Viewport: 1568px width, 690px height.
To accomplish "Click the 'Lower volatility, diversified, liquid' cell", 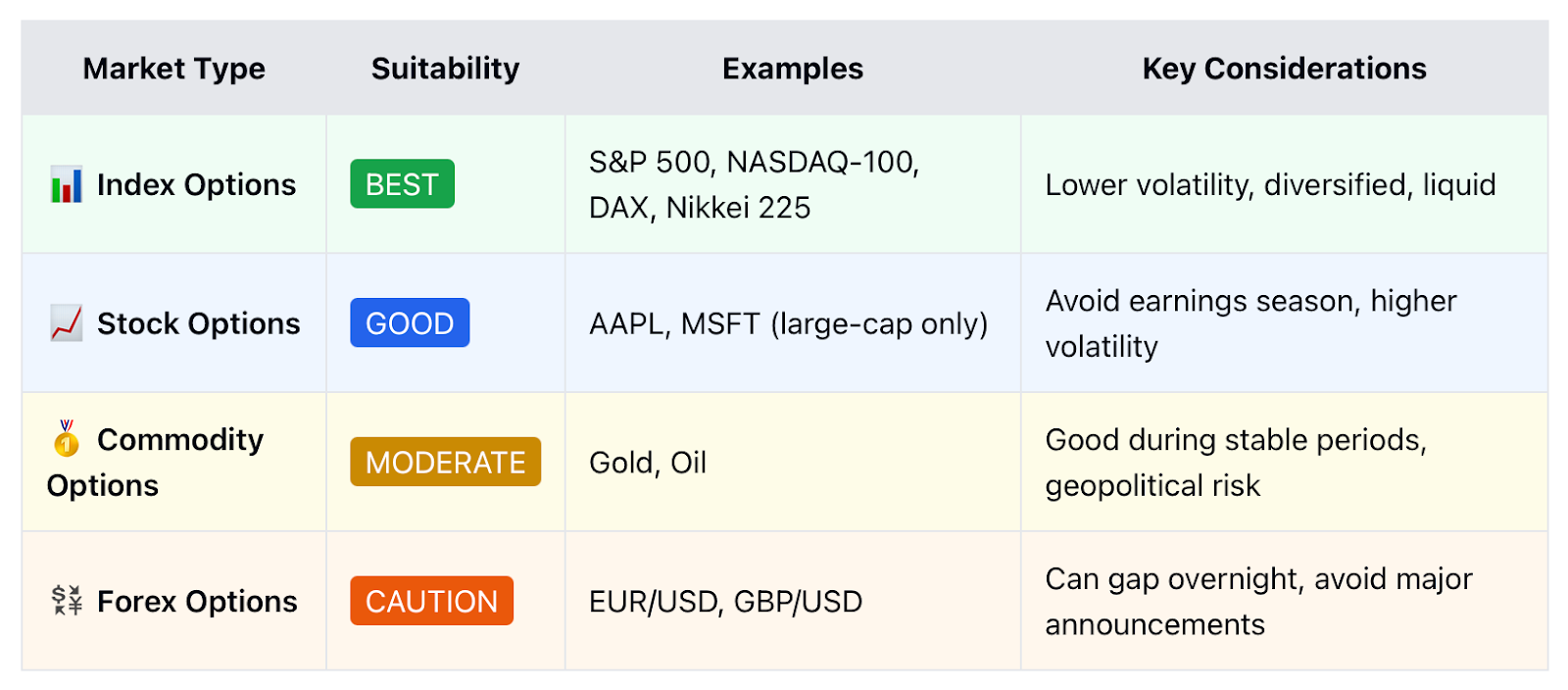I will click(x=1285, y=184).
